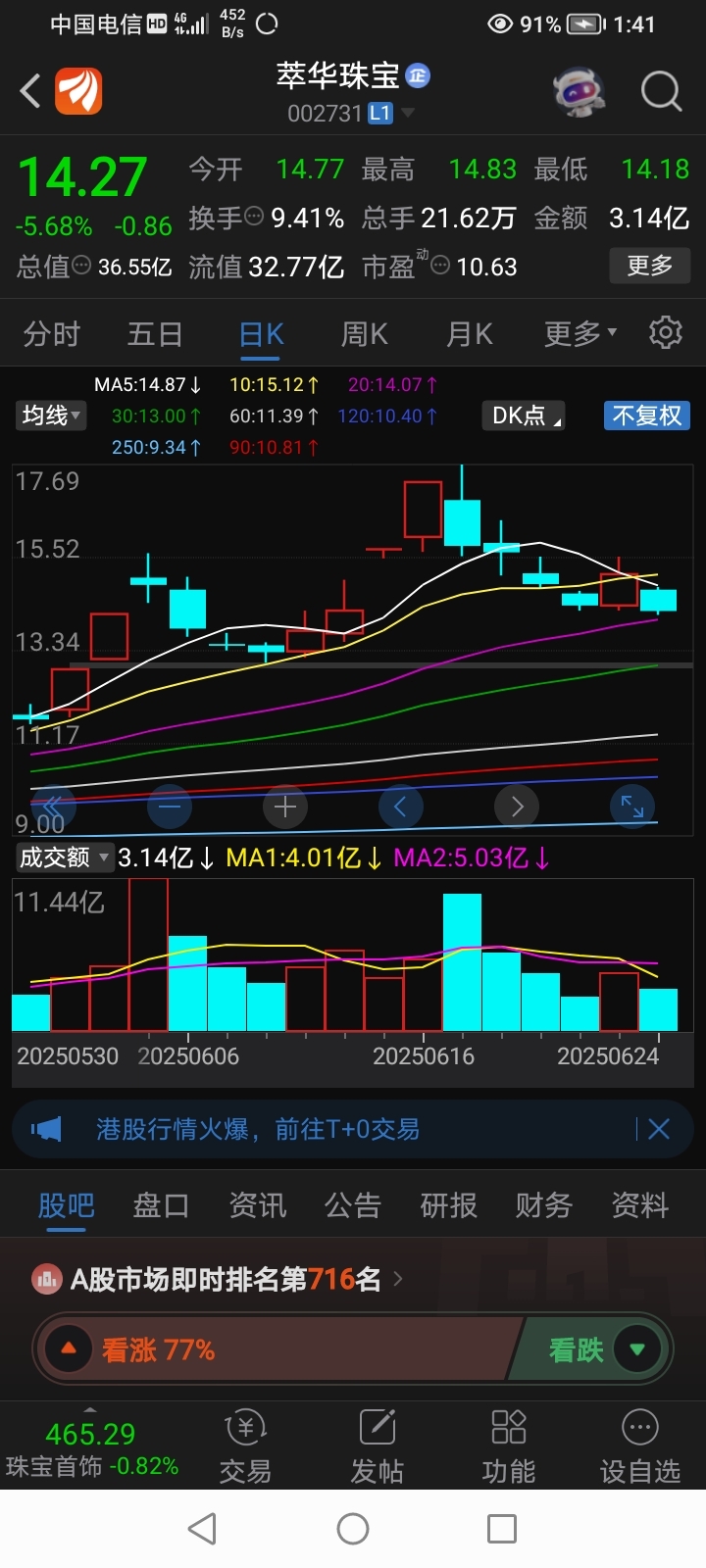Screen dimensions: 706x1568
Task: Tap the 总值 info circle icon
Action: [82, 266]
